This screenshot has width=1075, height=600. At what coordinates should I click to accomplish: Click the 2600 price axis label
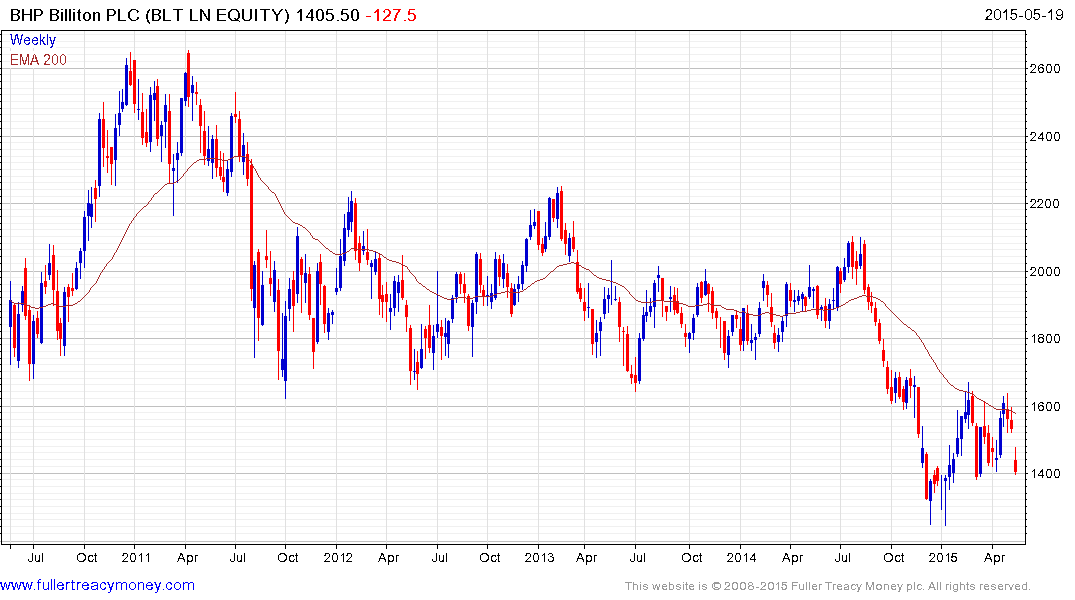pos(1046,69)
